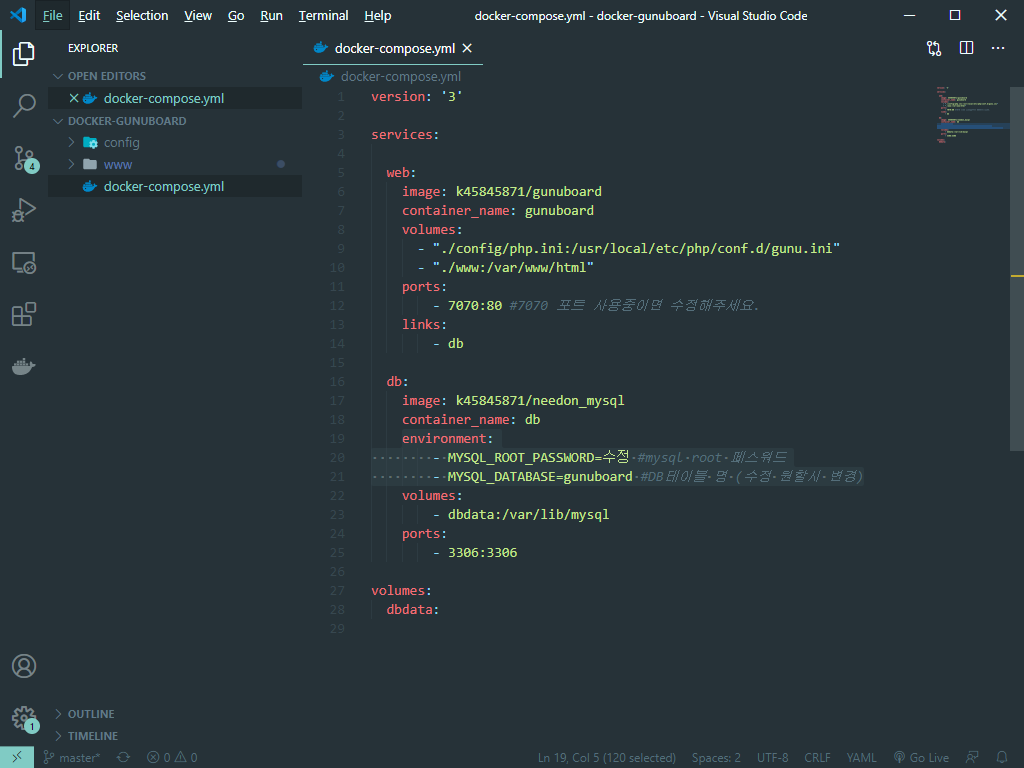The height and width of the screenshot is (768, 1024).
Task: Expand the Outline section
Action: coord(90,714)
